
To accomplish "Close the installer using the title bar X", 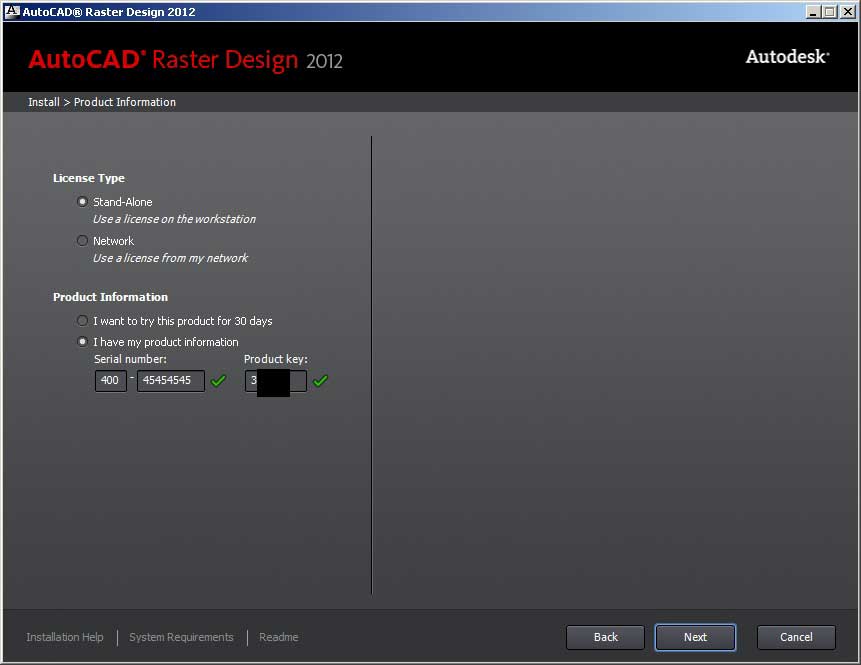I will [846, 11].
